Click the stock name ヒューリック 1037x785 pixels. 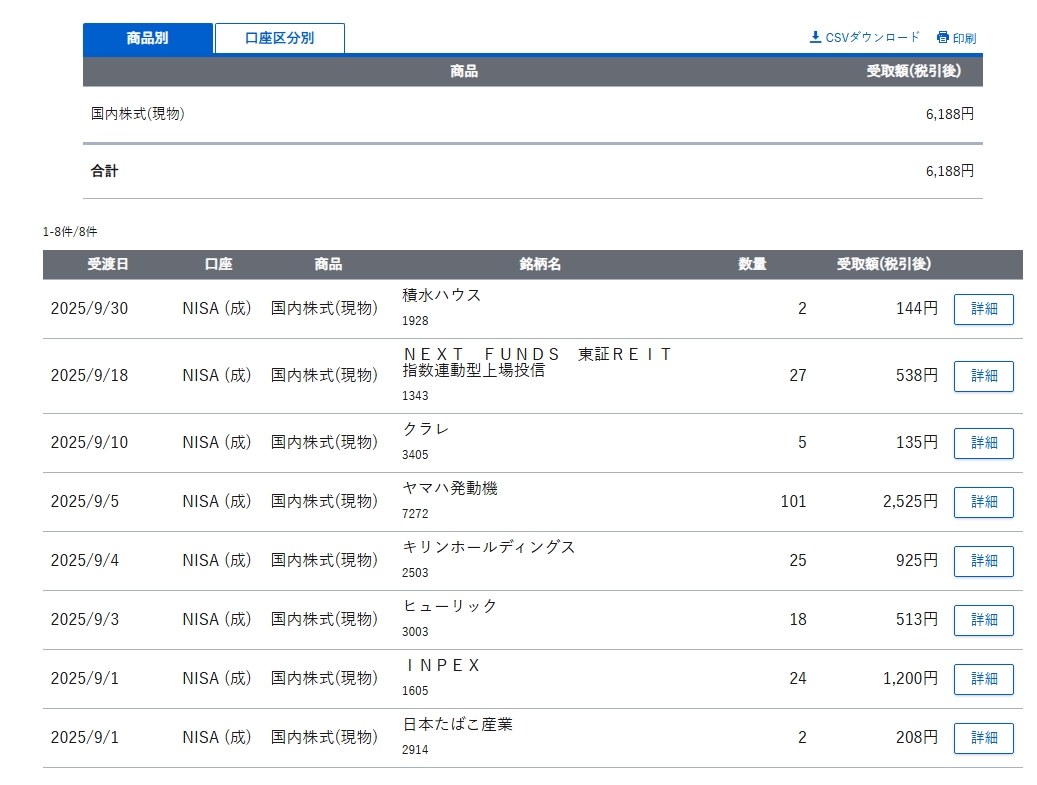(x=450, y=606)
